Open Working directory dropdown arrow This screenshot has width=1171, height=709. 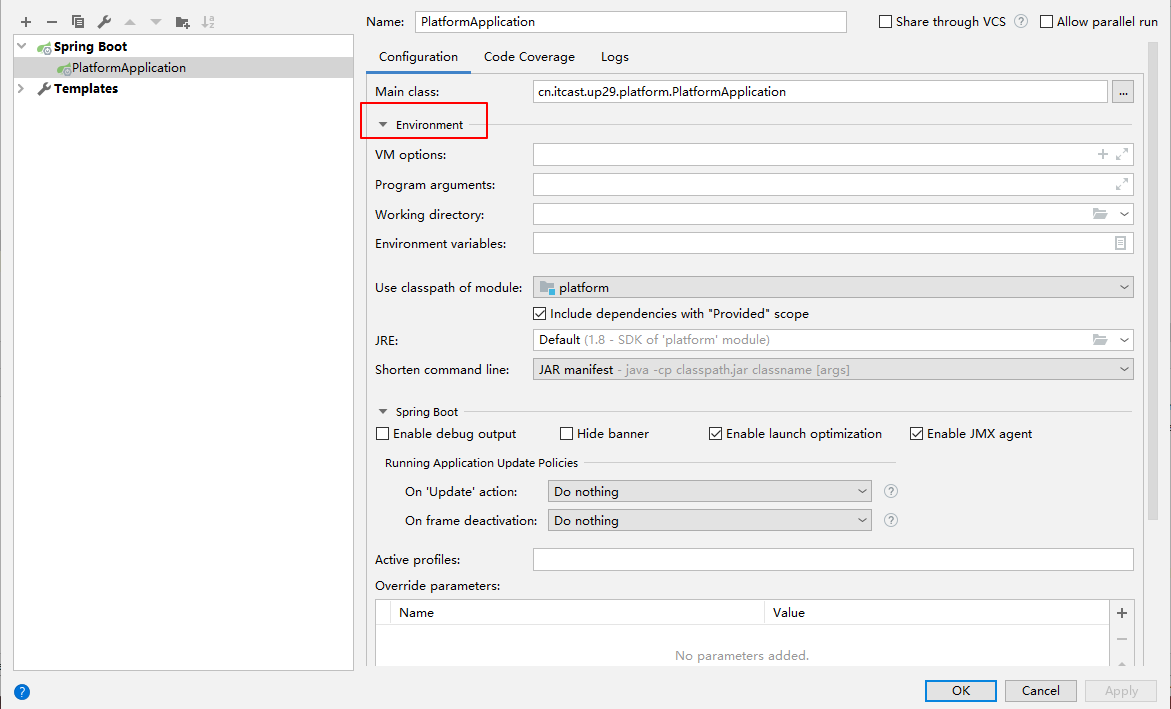coord(1124,214)
